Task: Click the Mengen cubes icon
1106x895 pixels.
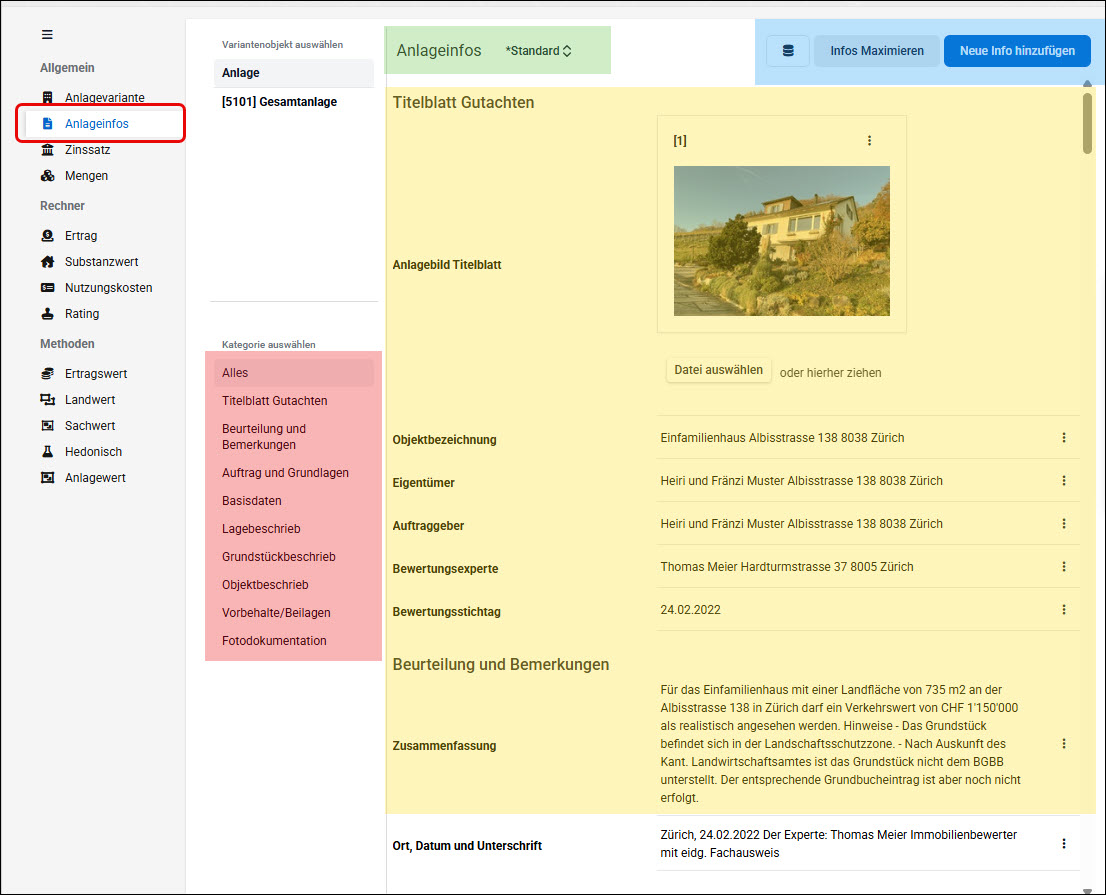Action: (x=47, y=176)
